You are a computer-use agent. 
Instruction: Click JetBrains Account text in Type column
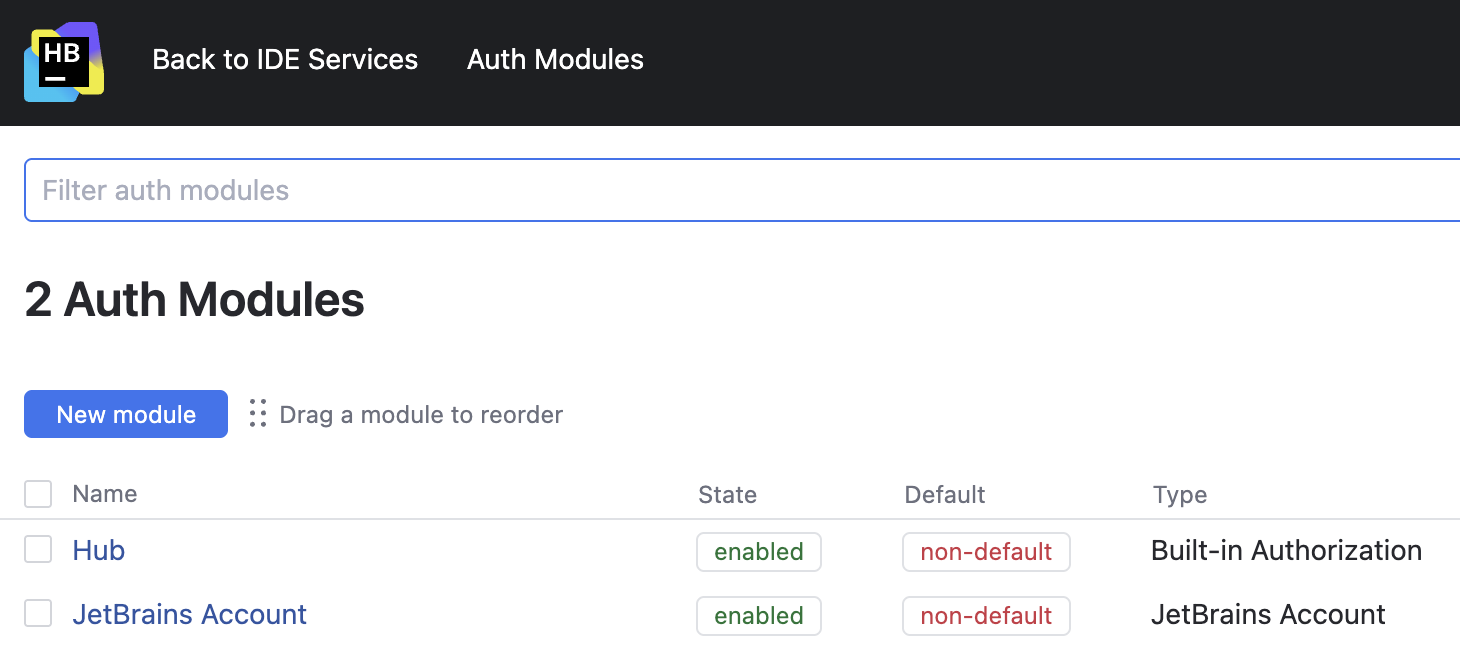coord(1269,614)
